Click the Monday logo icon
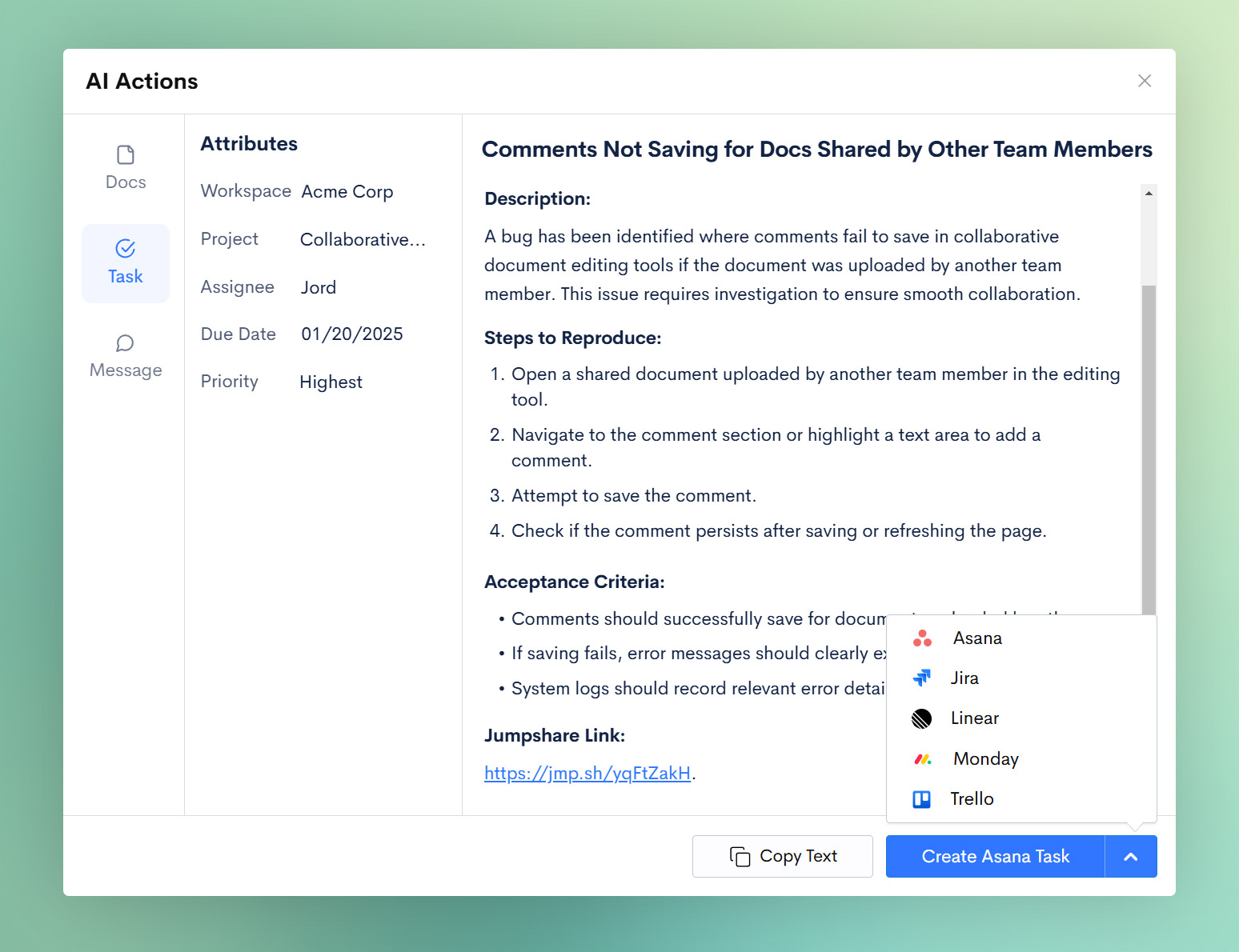 click(922, 759)
